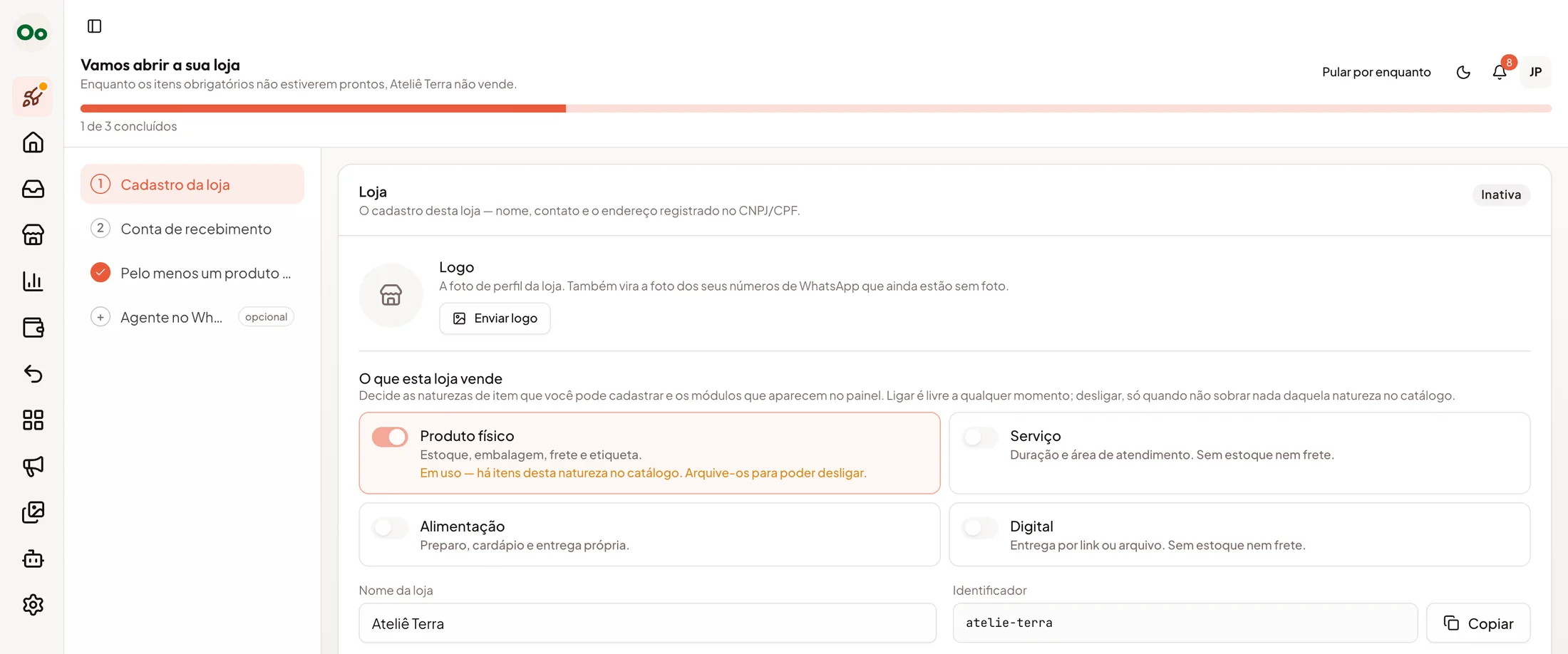The image size is (1568, 654).
Task: Enable the Alimentação switch
Action: (x=390, y=527)
